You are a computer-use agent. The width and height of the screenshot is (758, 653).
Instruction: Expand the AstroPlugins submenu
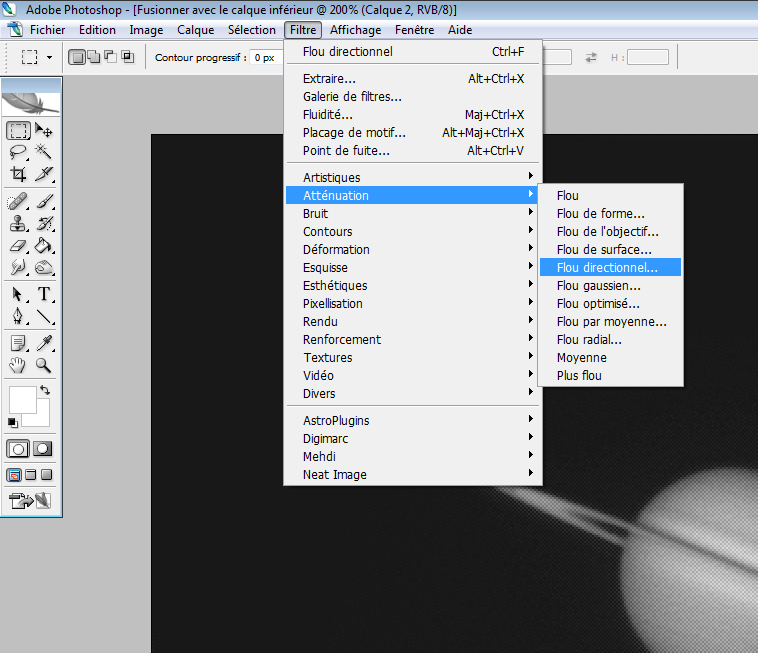(413, 421)
